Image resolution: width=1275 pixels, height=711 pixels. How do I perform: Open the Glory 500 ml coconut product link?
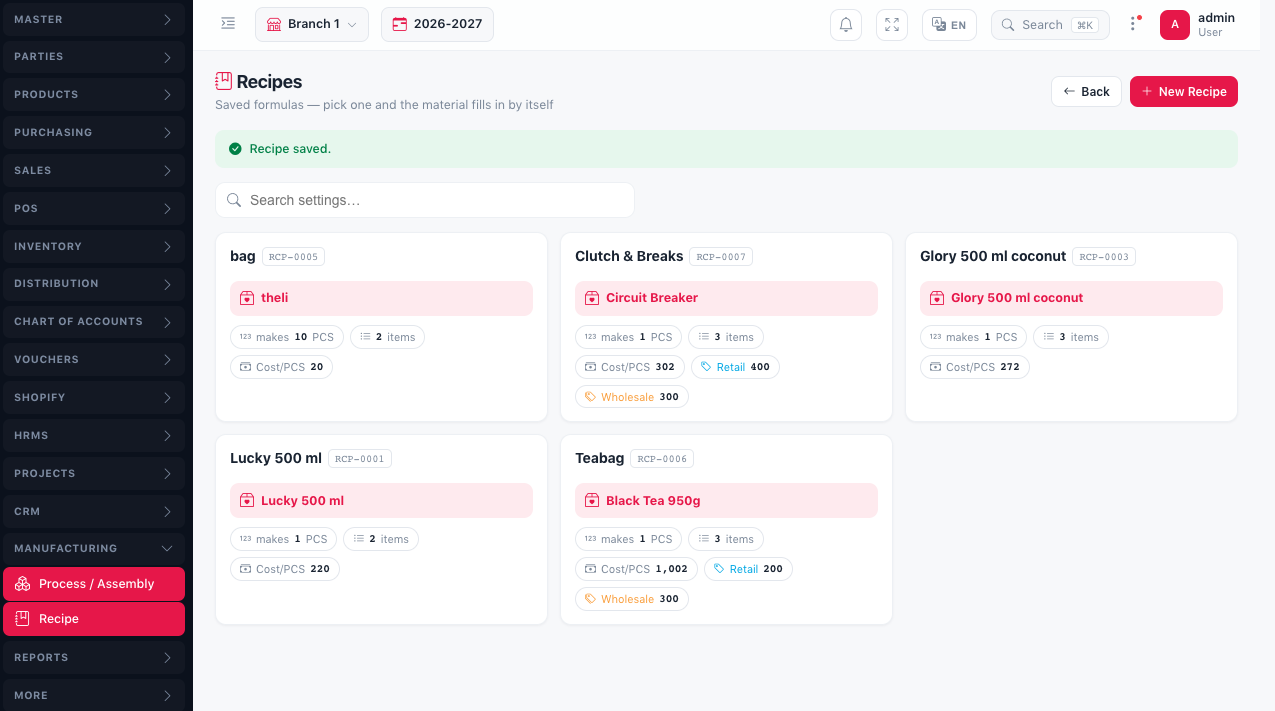[x=1071, y=298]
